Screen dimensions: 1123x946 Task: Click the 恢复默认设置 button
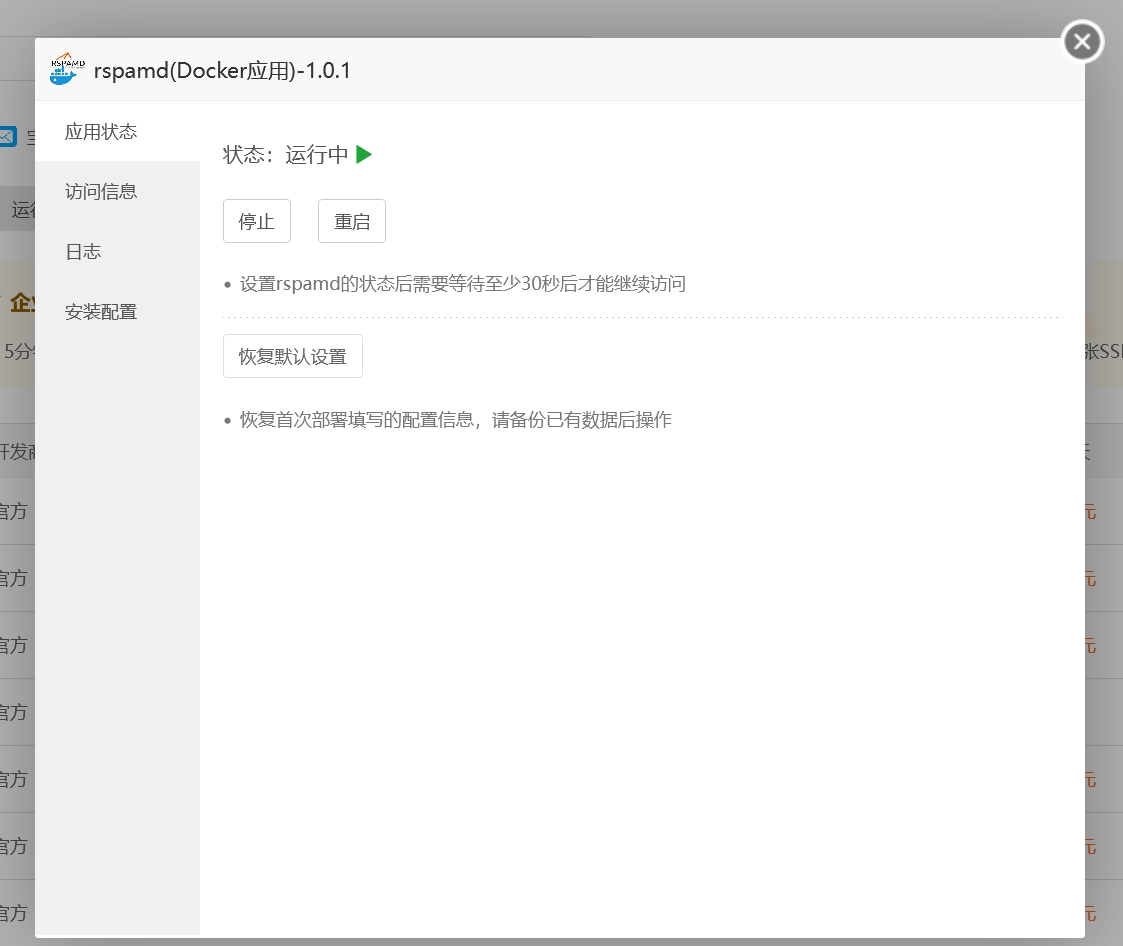coord(292,356)
